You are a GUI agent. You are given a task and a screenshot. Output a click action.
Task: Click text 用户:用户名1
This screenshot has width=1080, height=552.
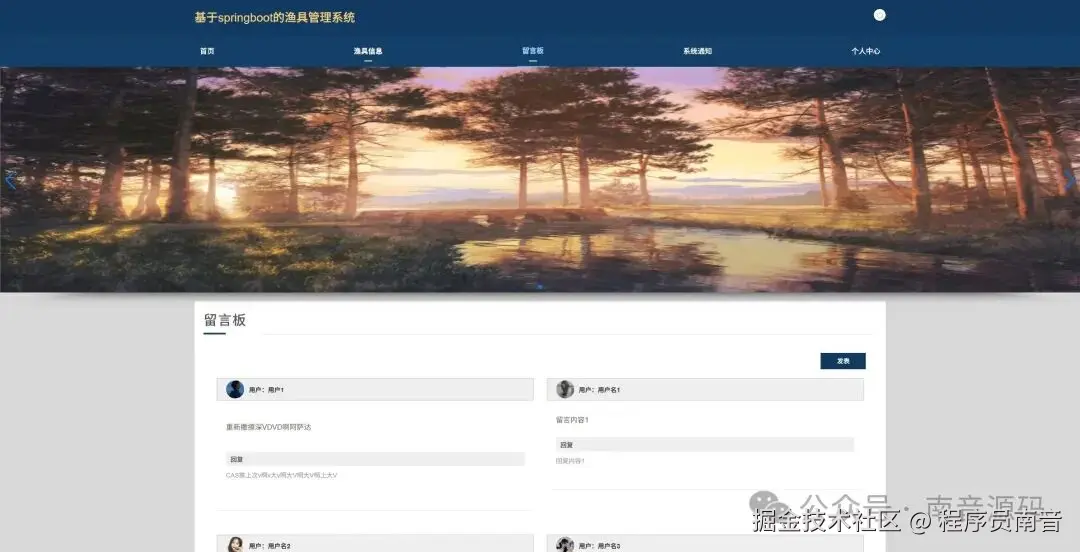pyautogui.click(x=599, y=390)
